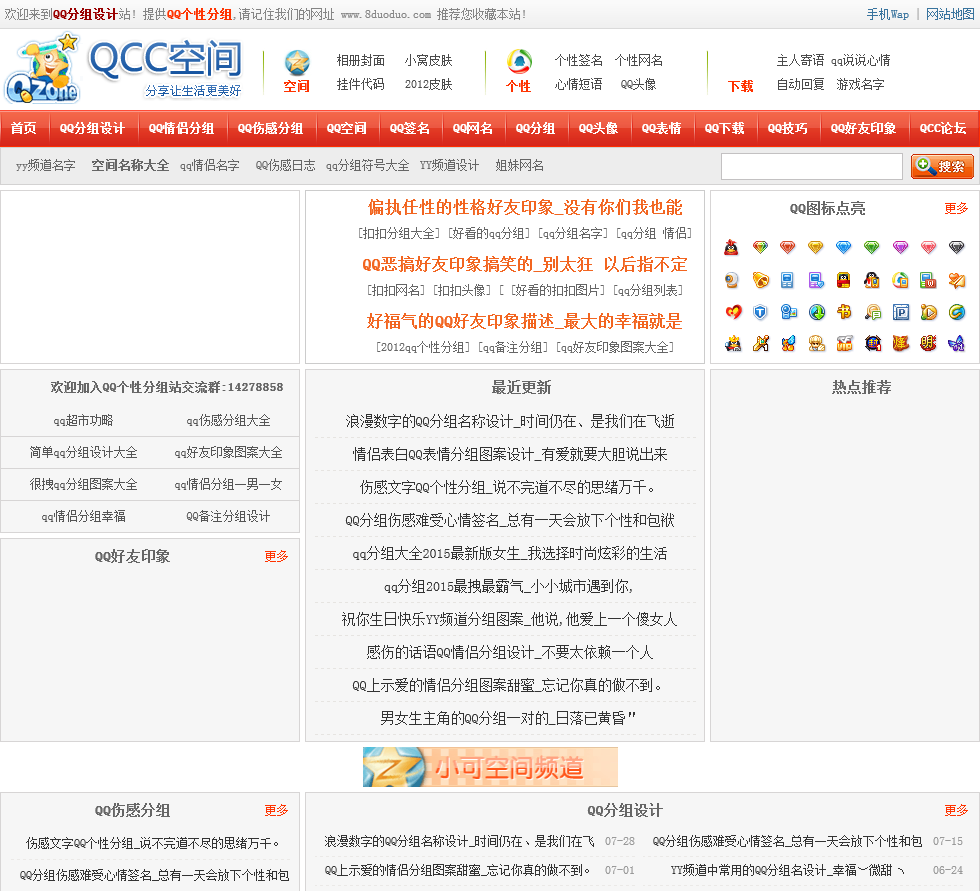Open the 手机Wap link
Viewport: 980px width, 891px height.
(888, 14)
